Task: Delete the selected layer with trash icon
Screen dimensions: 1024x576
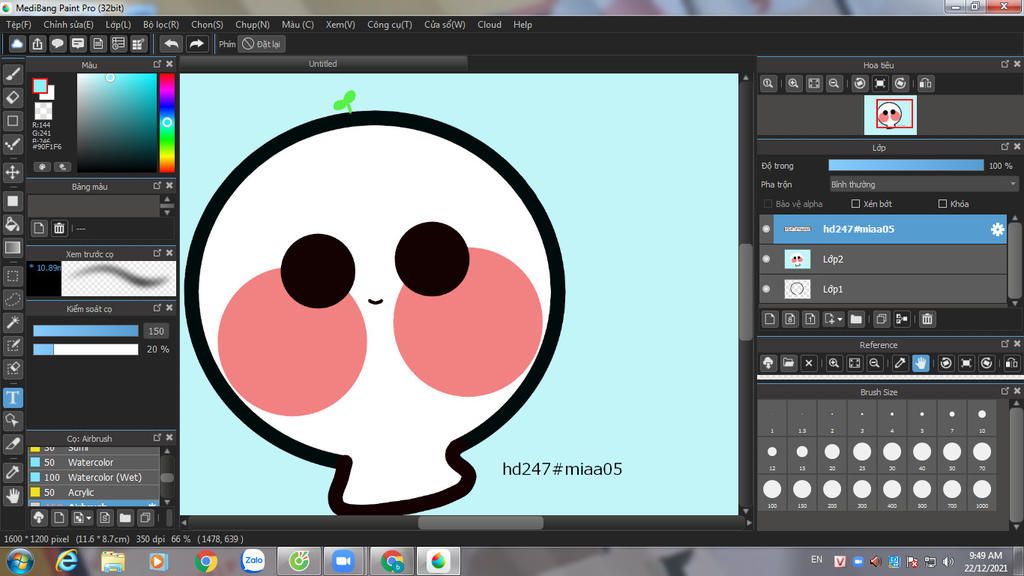Action: click(x=927, y=319)
